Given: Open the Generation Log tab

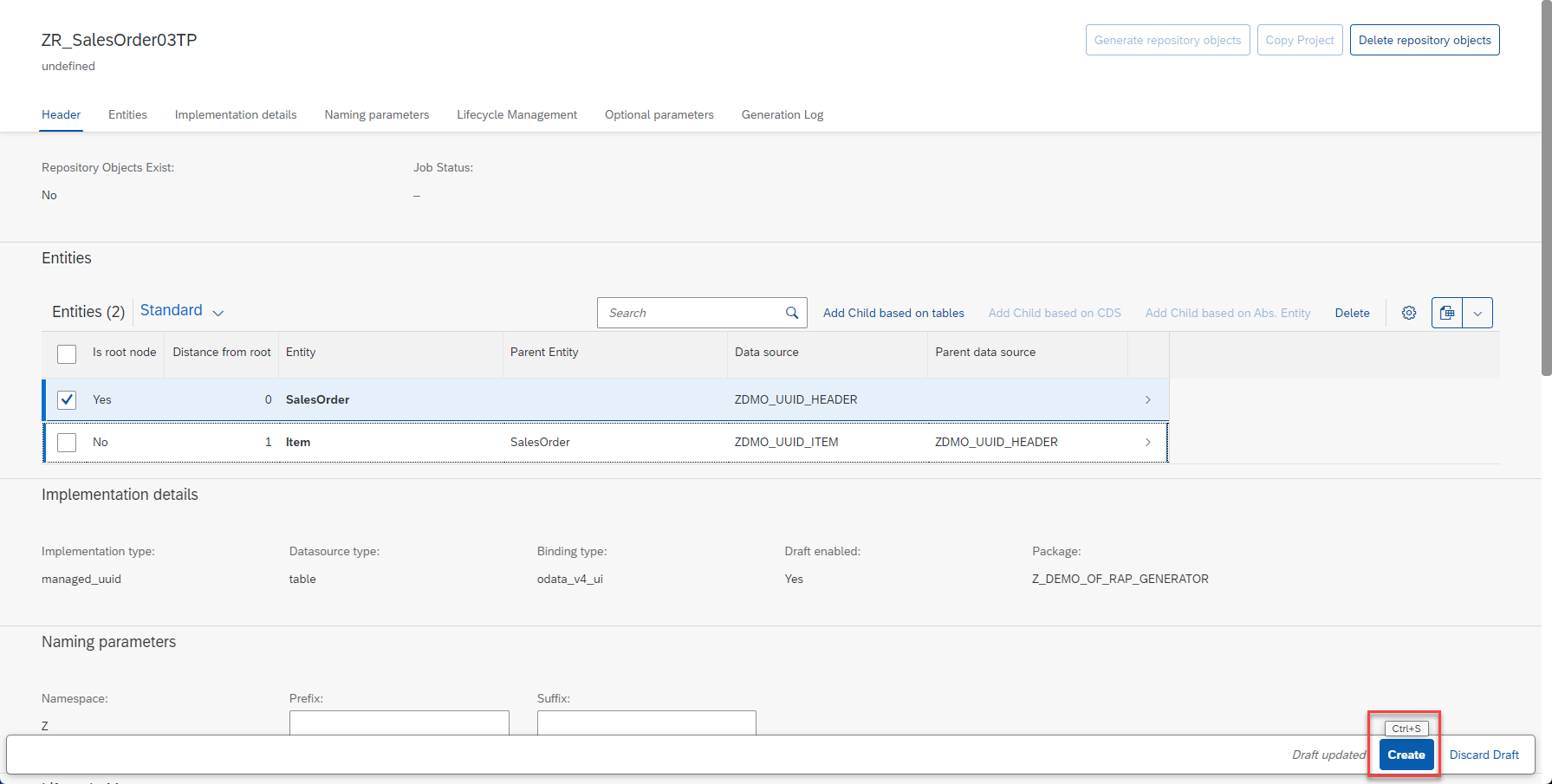Looking at the screenshot, I should [x=782, y=114].
